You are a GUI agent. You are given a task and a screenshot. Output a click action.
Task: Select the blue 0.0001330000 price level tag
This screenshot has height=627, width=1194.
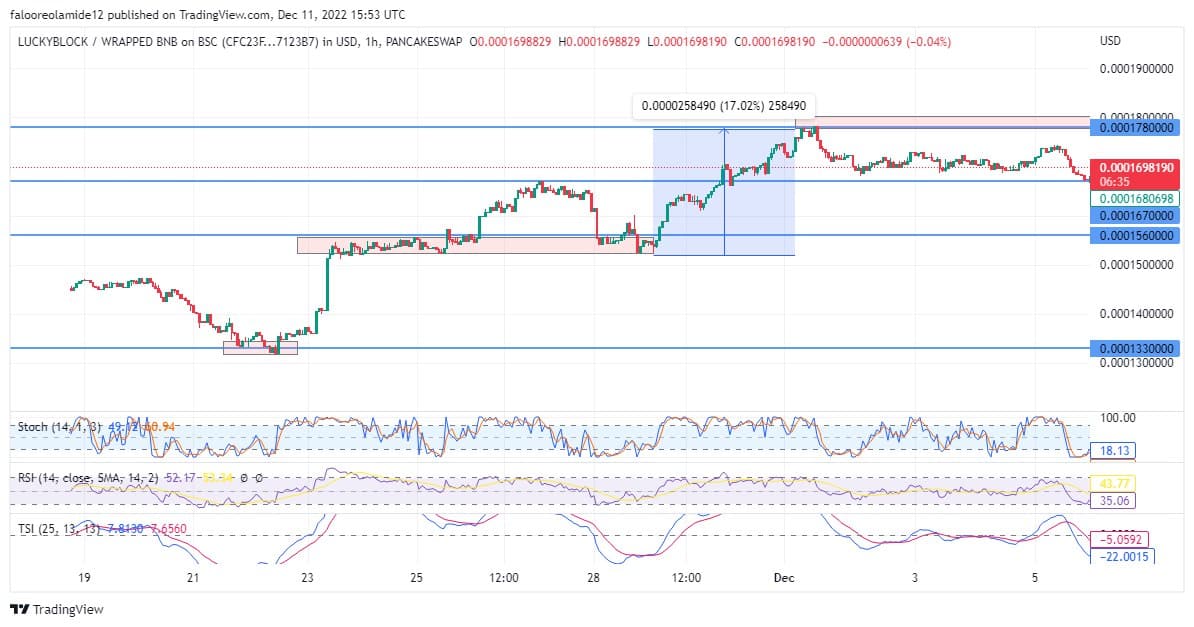pos(1135,348)
